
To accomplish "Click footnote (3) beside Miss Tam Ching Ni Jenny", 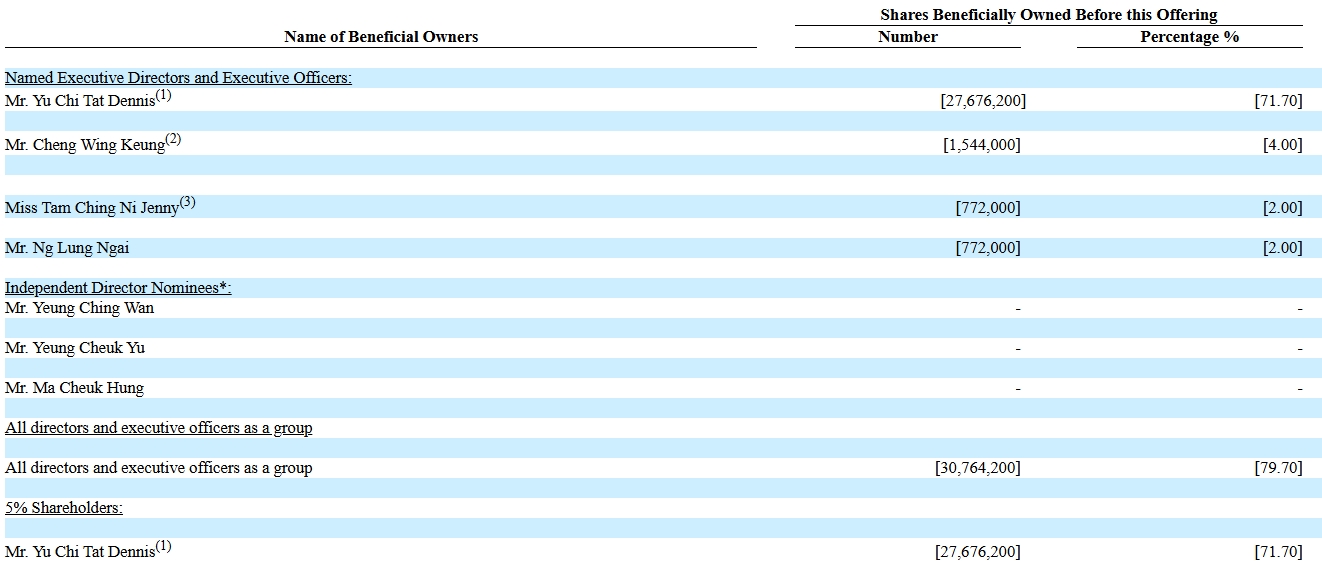I will pyautogui.click(x=187, y=203).
